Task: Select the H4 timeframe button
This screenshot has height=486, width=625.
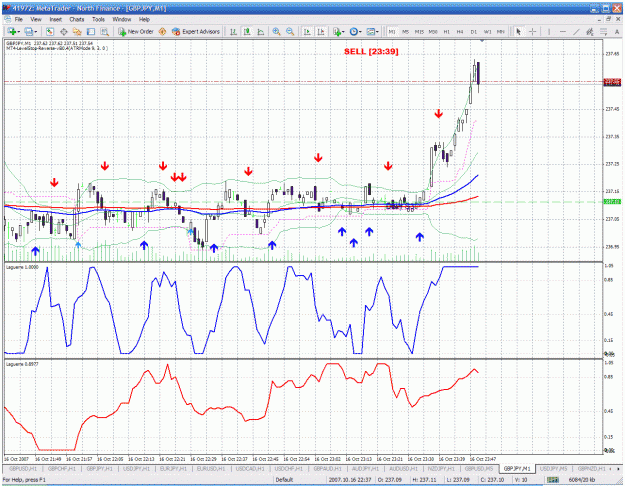Action: click(460, 31)
